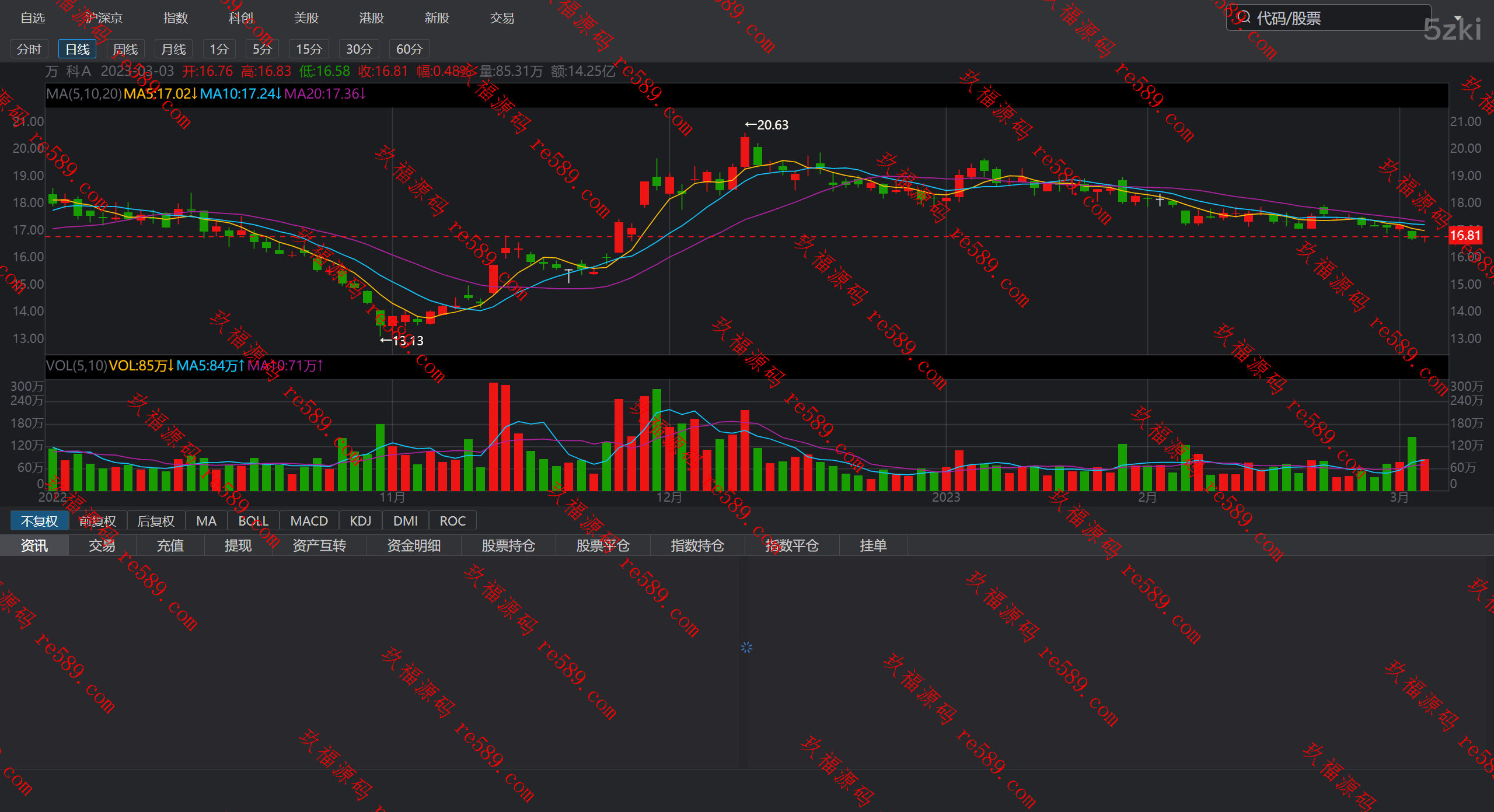The height and width of the screenshot is (812, 1494).
Task: Choose the 60分 interval button
Action: [409, 49]
